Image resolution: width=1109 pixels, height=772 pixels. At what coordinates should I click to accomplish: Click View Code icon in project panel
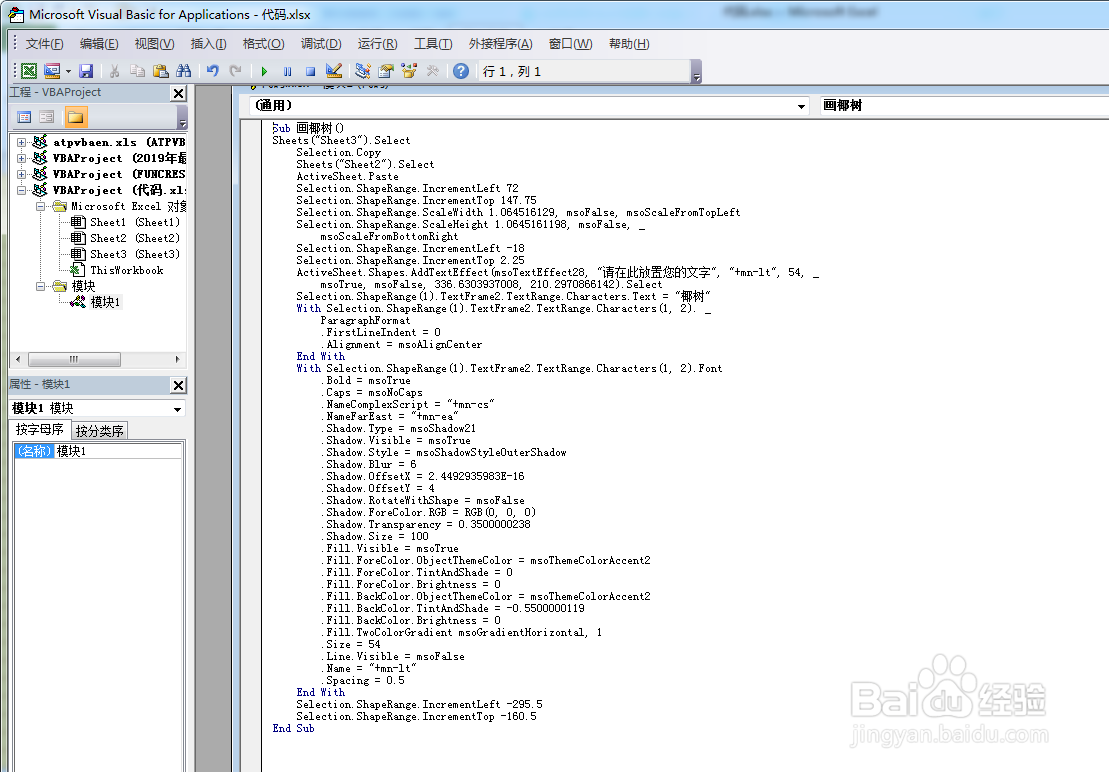pos(24,117)
